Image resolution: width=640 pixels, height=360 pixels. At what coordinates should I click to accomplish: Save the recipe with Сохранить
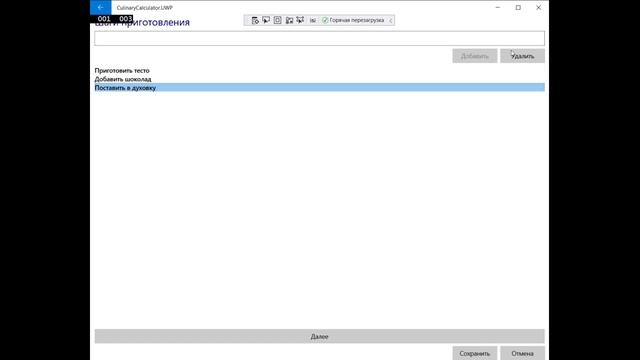pos(474,353)
